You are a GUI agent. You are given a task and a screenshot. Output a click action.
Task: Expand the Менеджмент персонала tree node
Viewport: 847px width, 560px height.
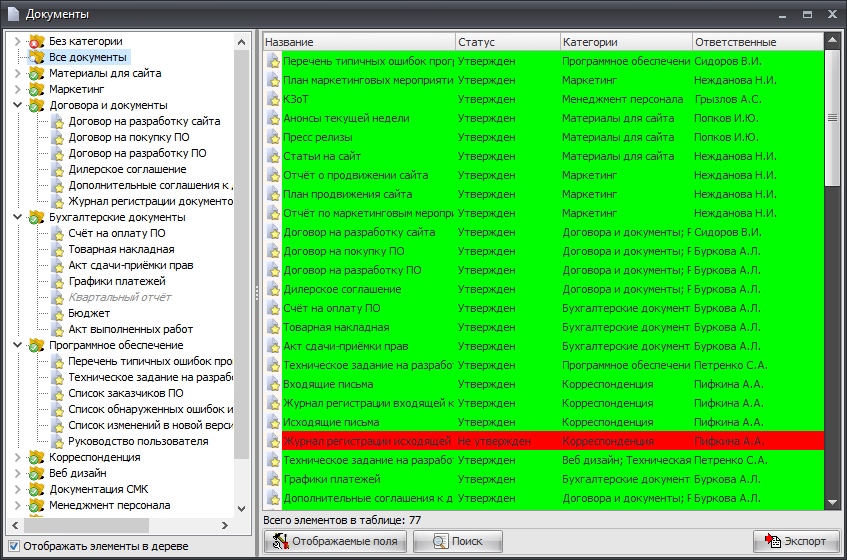click(x=17, y=505)
